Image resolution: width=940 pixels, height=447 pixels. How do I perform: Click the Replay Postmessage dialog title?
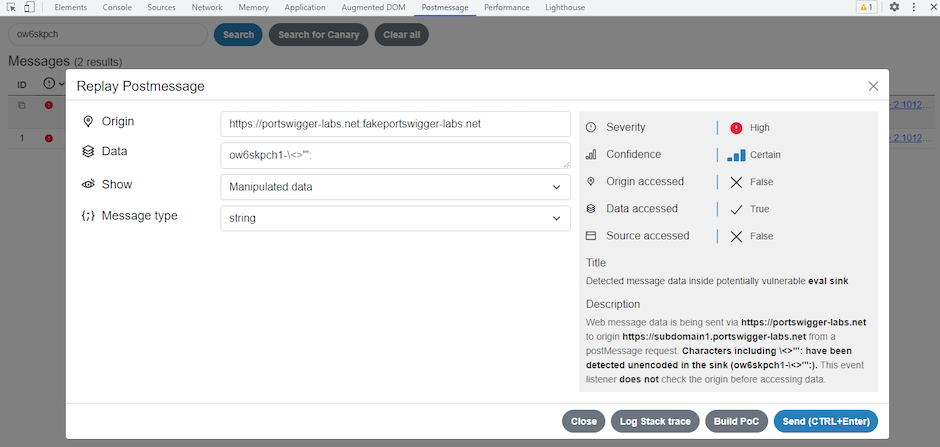click(140, 86)
